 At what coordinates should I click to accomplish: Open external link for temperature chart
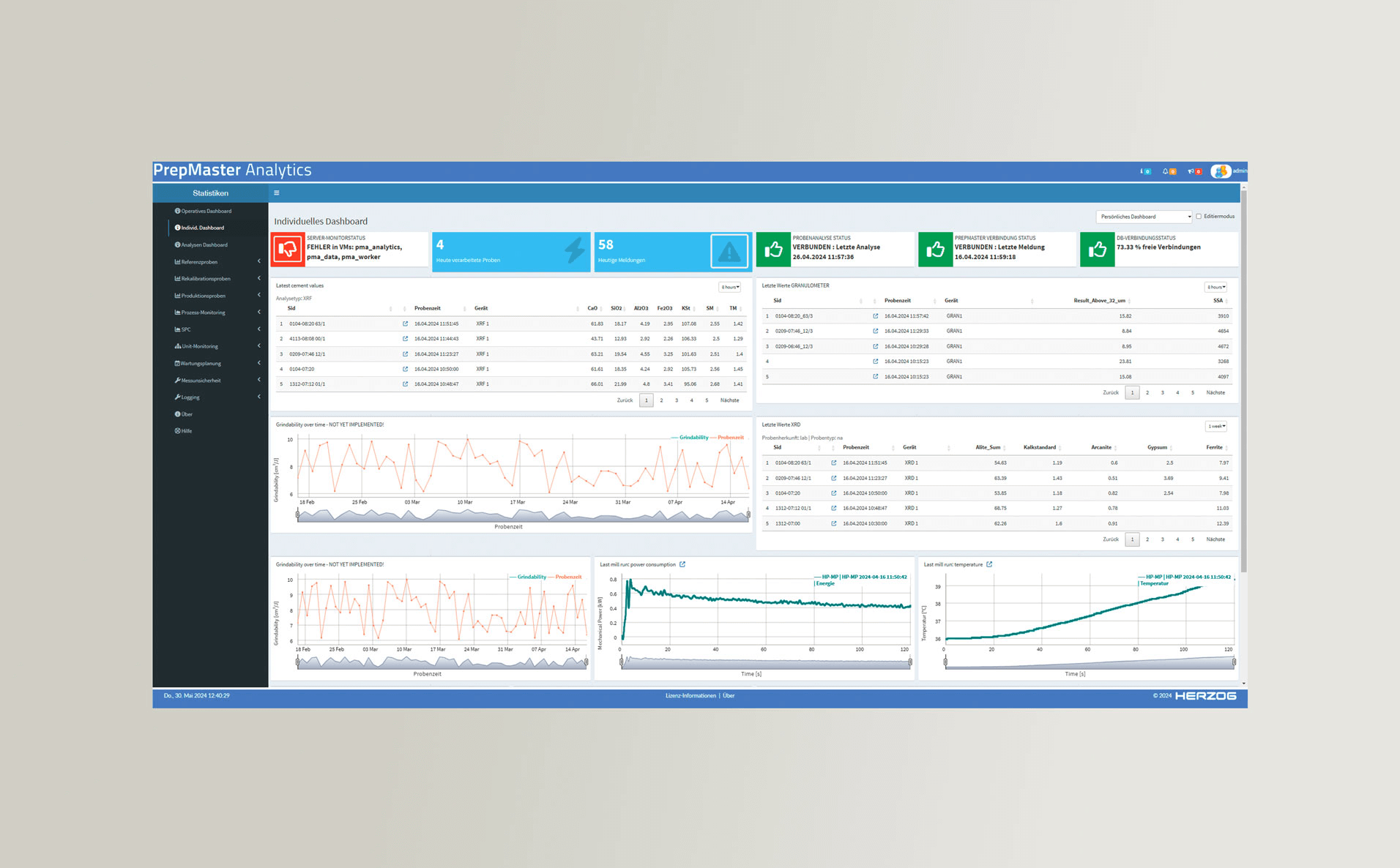click(x=989, y=564)
